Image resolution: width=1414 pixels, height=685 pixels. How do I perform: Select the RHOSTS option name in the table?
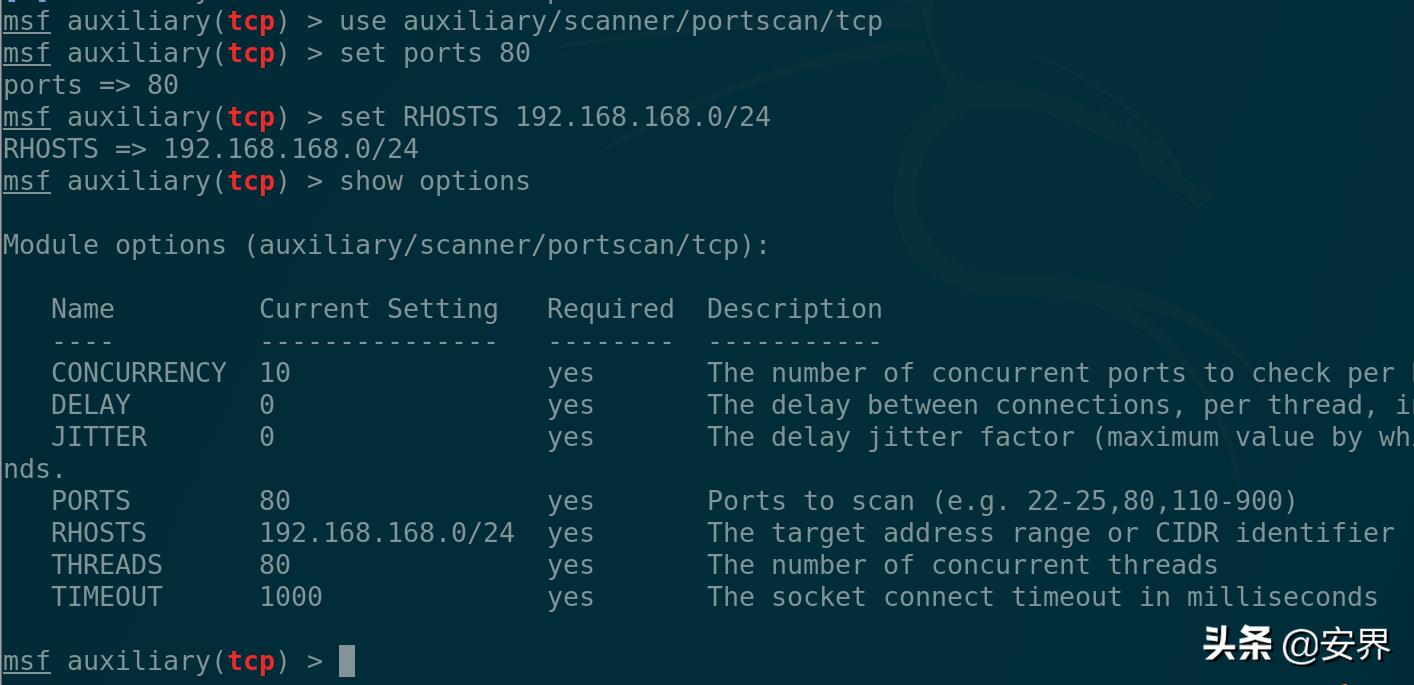point(99,533)
